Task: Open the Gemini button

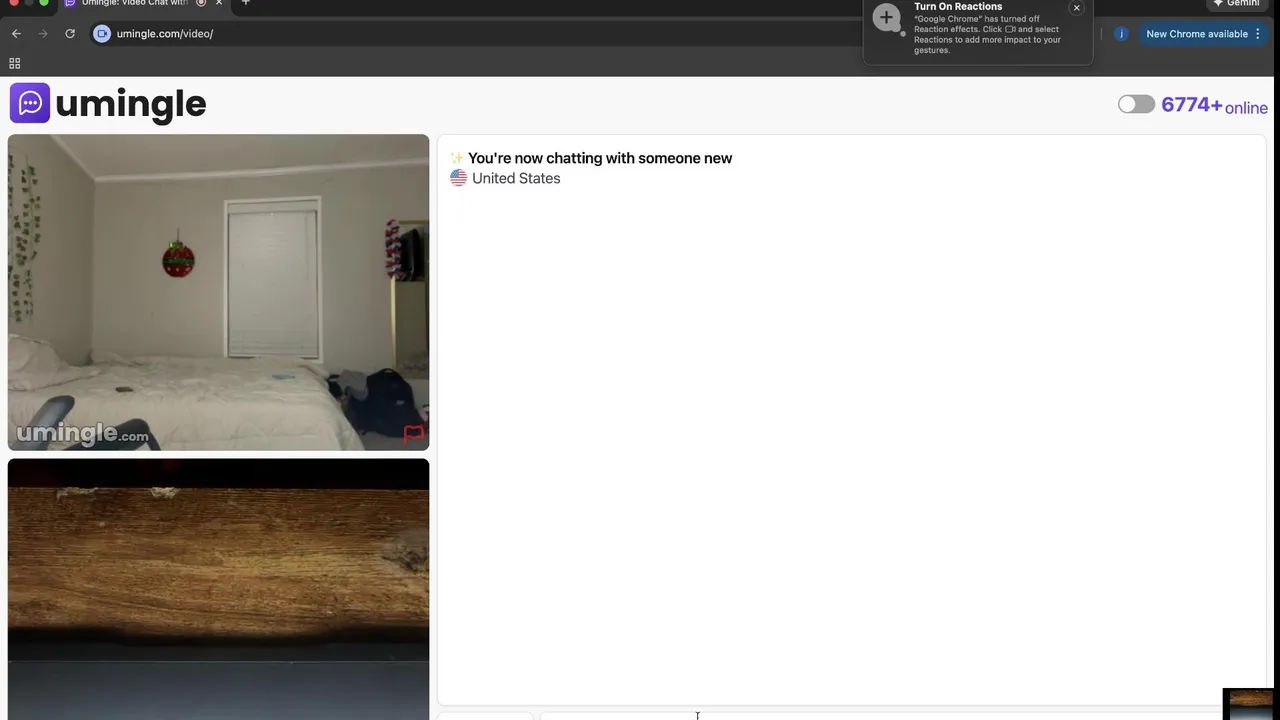Action: pyautogui.click(x=1236, y=3)
